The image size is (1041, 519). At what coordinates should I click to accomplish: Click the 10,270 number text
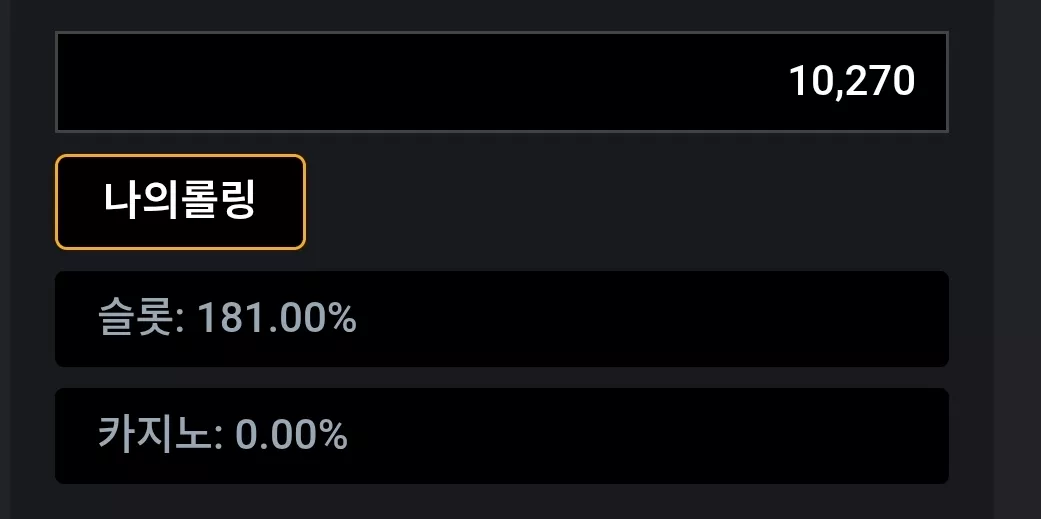pyautogui.click(x=852, y=82)
